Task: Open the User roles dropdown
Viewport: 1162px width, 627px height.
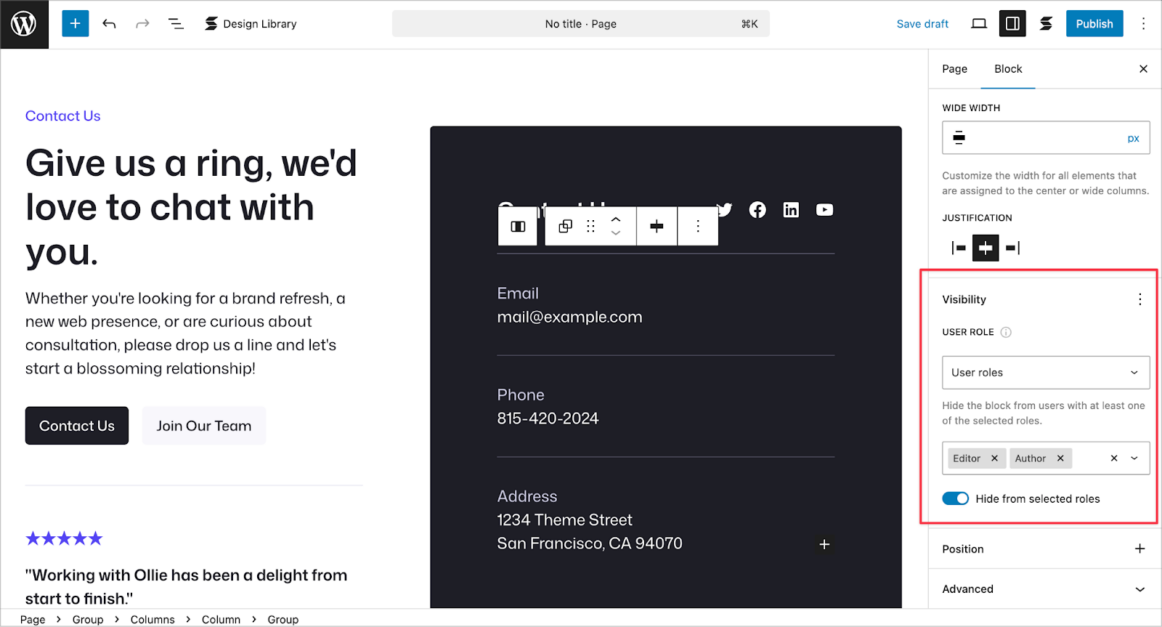Action: [1046, 372]
